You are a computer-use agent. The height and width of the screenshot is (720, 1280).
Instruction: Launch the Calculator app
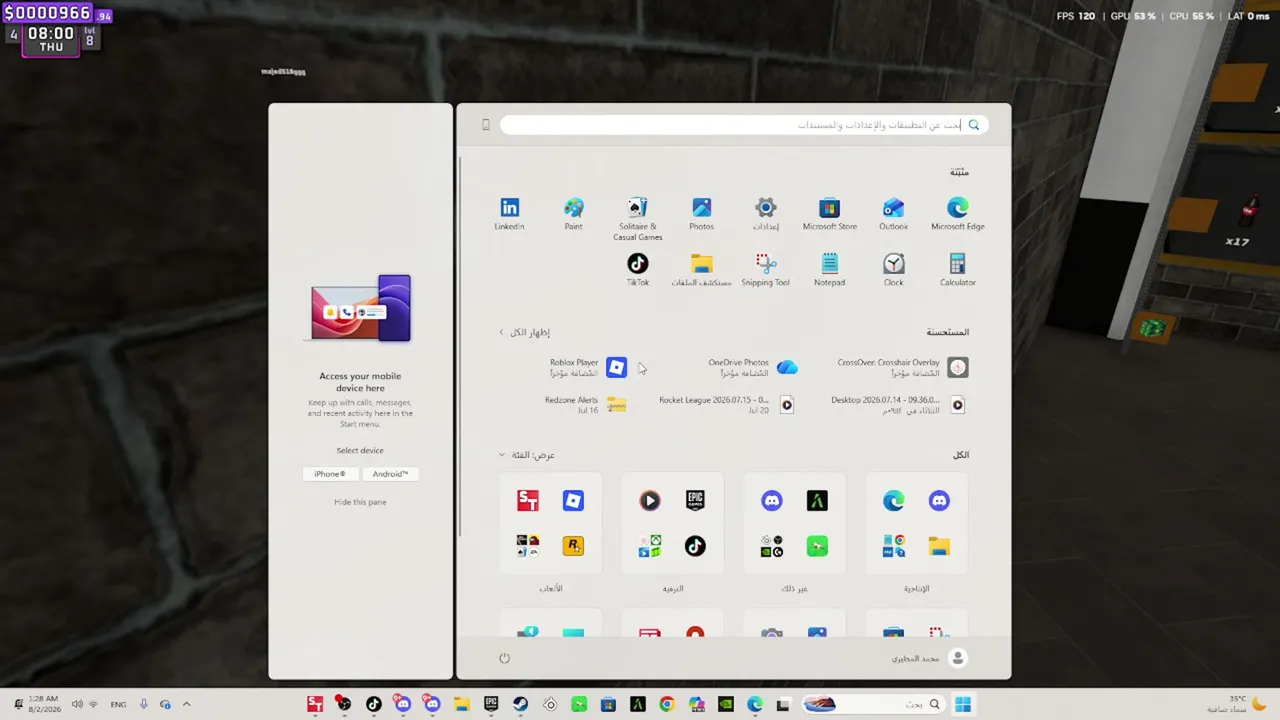coord(957,270)
